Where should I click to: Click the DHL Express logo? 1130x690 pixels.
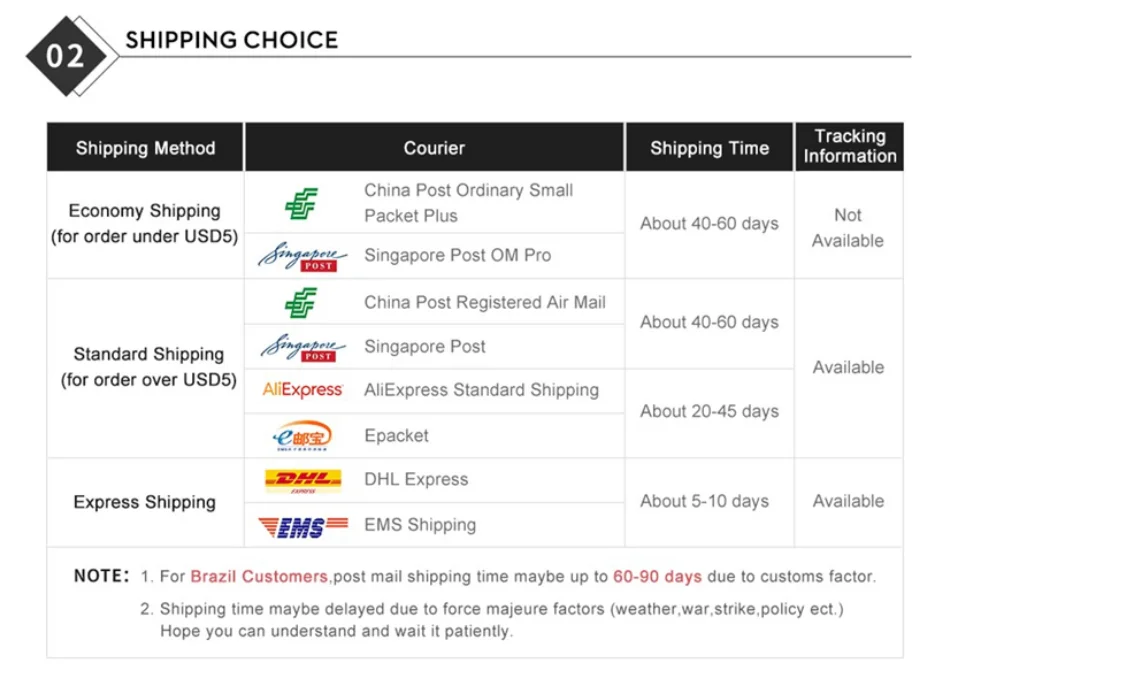[303, 481]
